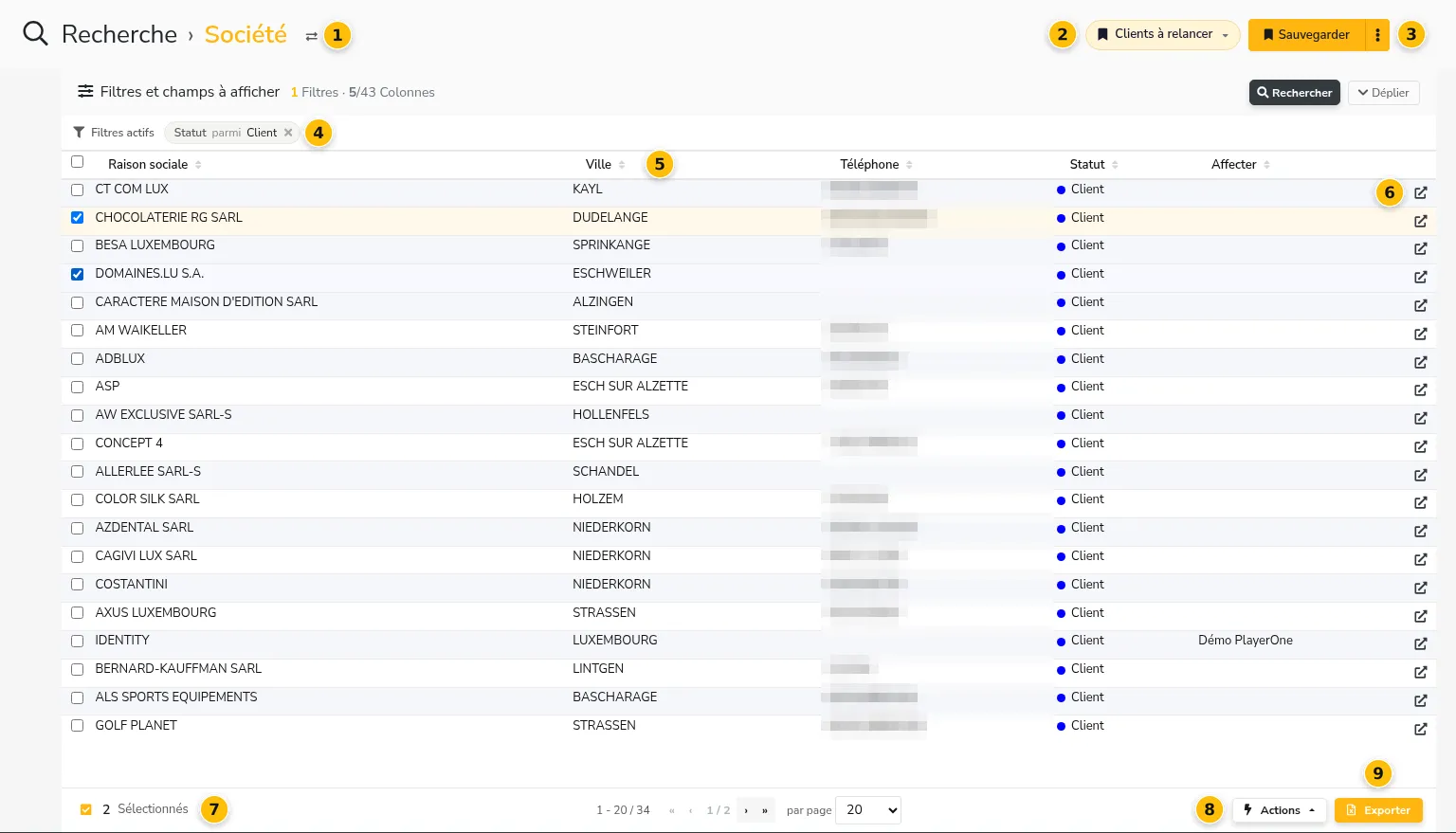Click the 5/43 Colonnes indicator

coord(391,93)
